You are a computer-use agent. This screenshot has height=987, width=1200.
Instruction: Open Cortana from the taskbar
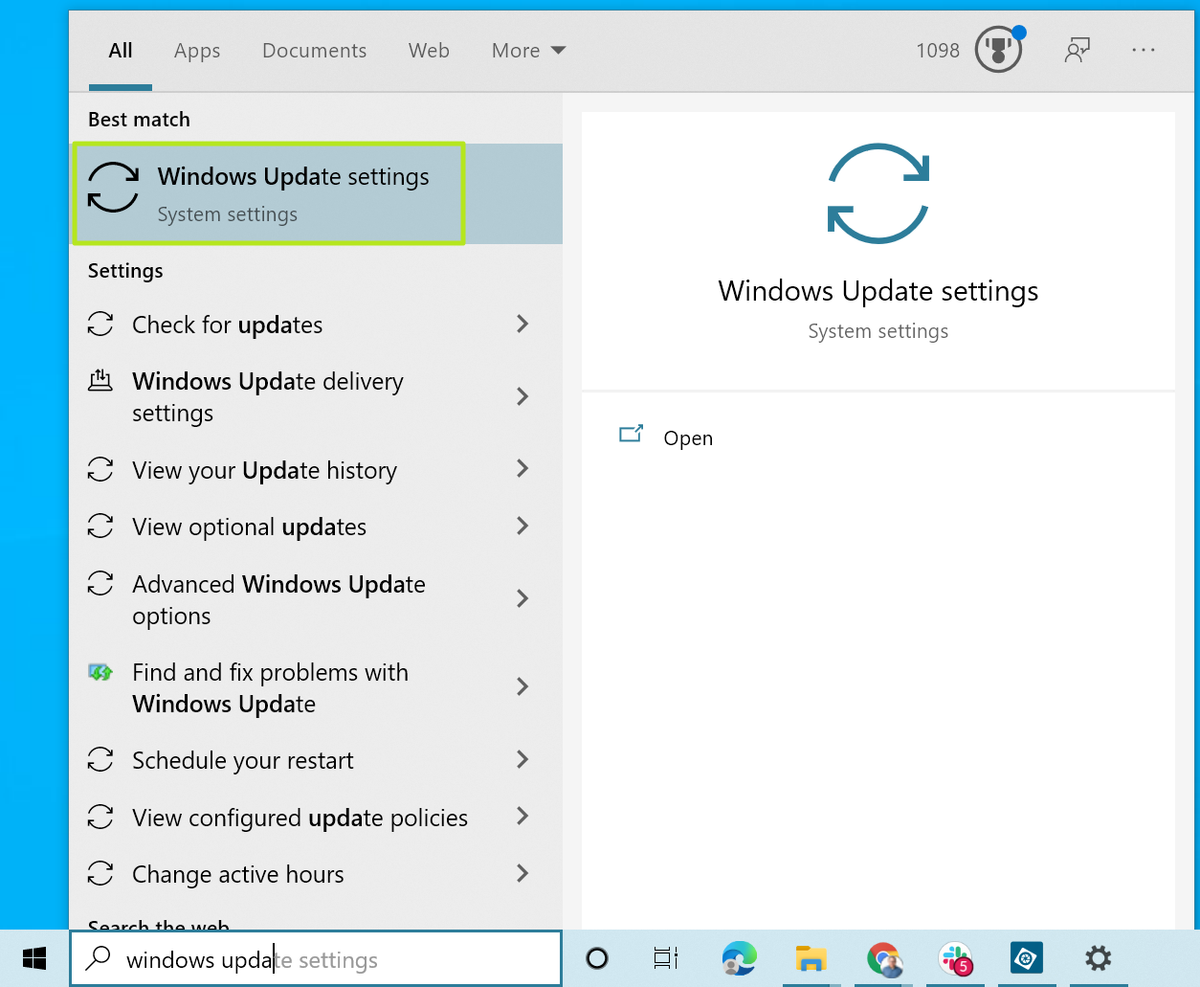pyautogui.click(x=597, y=958)
